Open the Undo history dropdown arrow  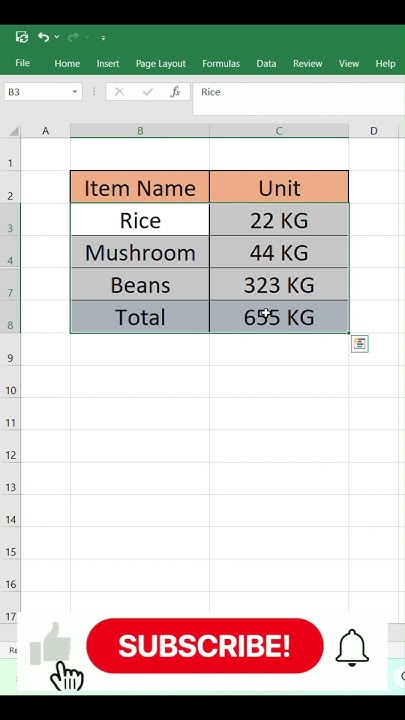click(x=57, y=37)
